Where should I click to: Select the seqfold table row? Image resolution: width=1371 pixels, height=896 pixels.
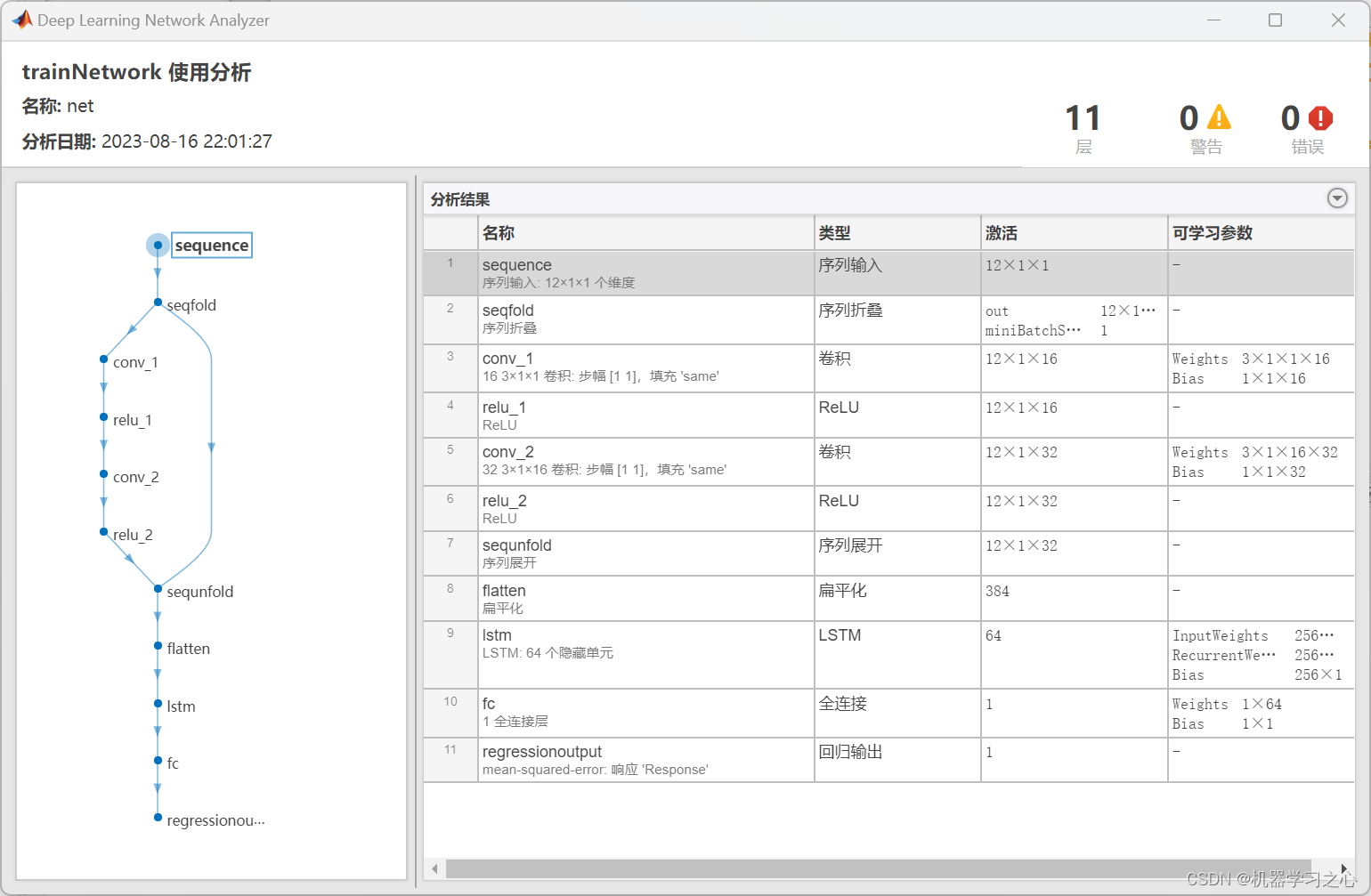tap(888, 320)
